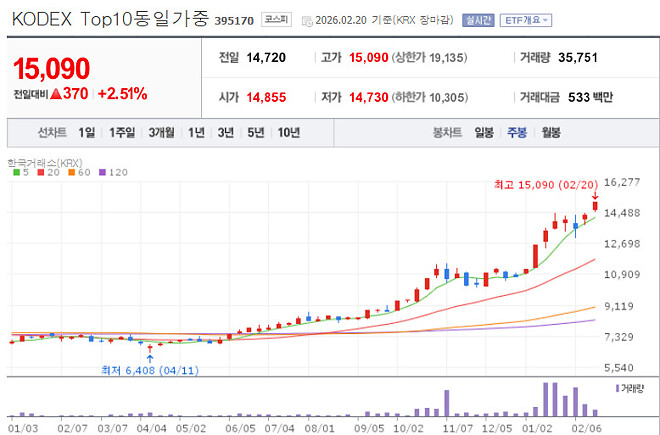
Task: Click the 최저 6,408 (04/11) marker label
Action: click(150, 371)
